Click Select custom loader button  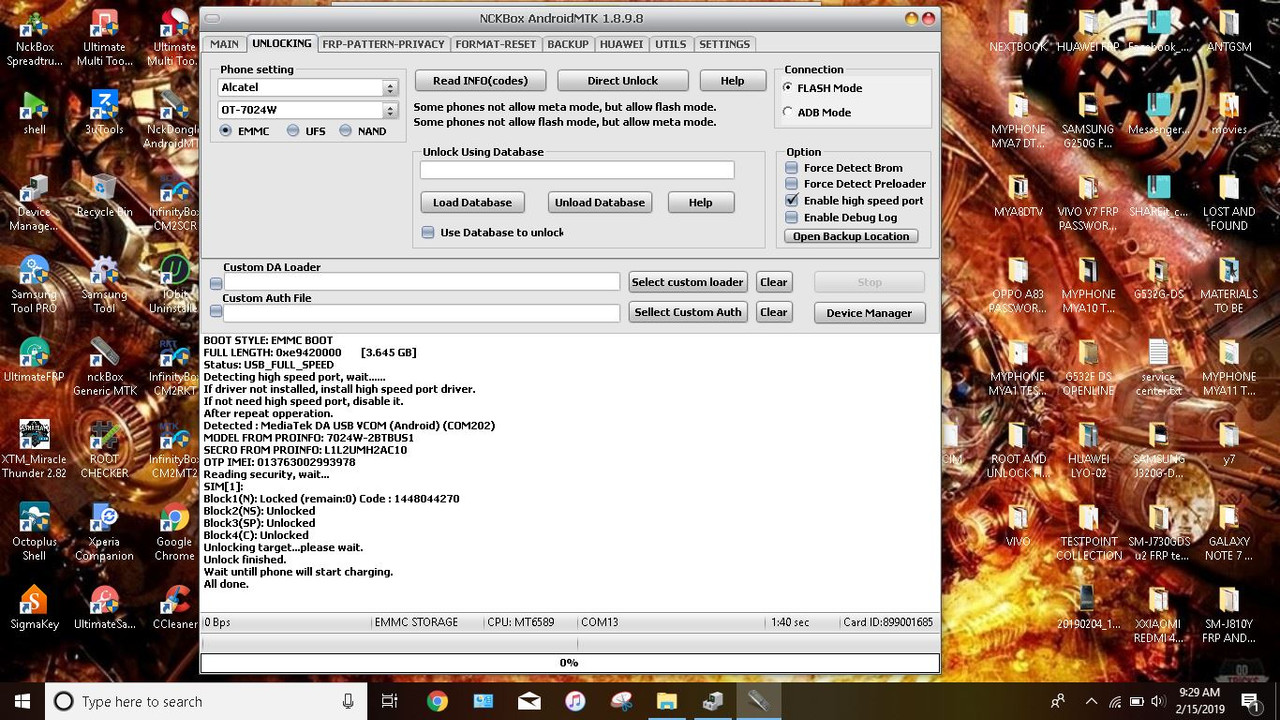pos(688,282)
